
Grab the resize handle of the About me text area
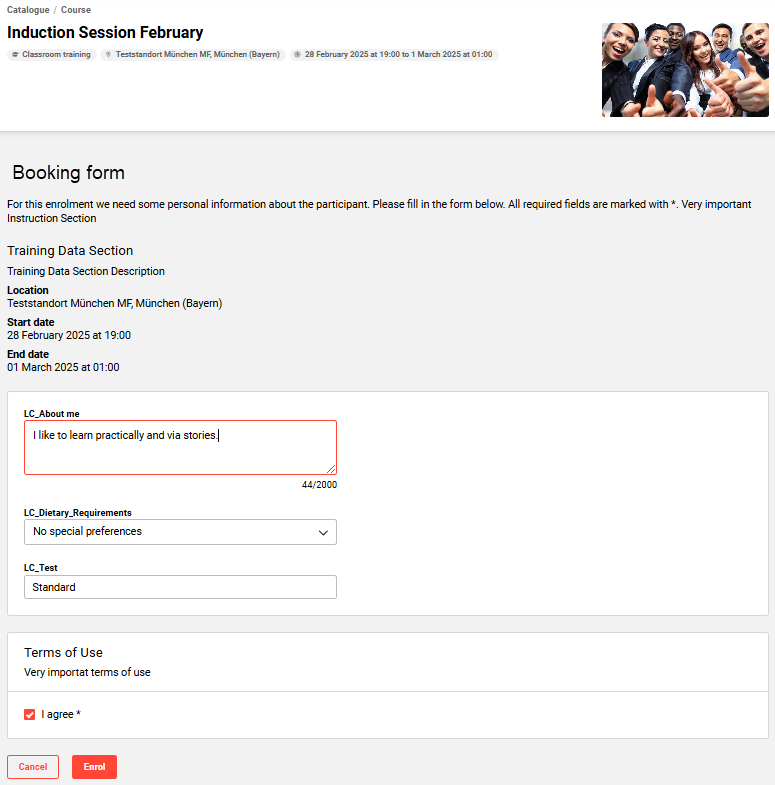331,468
